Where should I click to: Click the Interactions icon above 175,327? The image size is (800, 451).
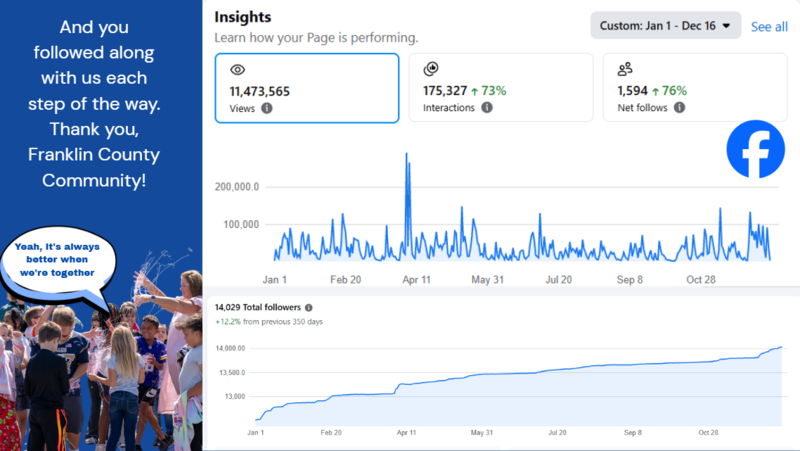click(x=431, y=70)
